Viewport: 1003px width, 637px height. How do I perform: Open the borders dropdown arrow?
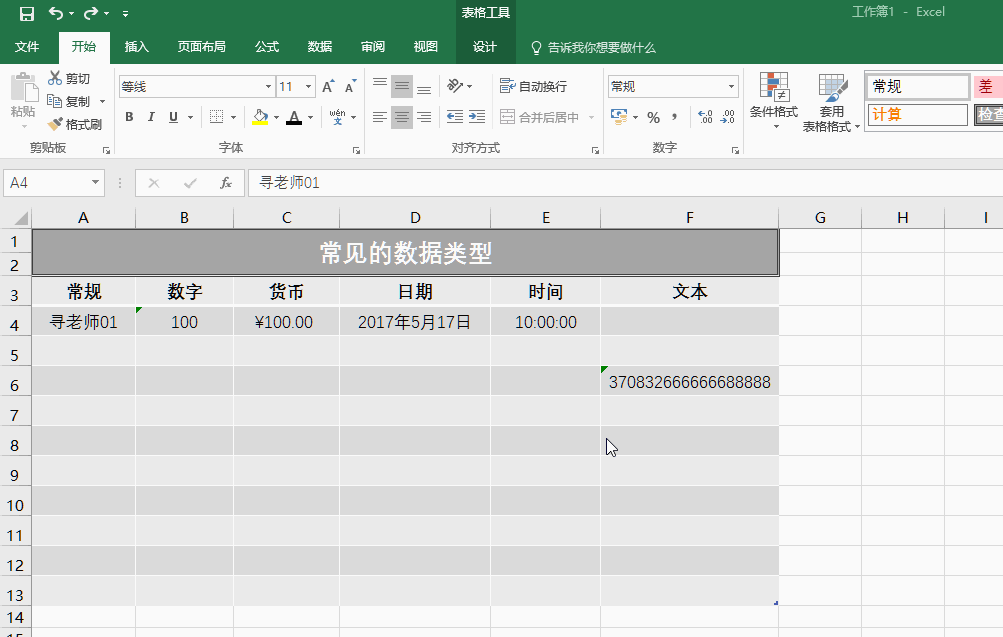pos(233,117)
